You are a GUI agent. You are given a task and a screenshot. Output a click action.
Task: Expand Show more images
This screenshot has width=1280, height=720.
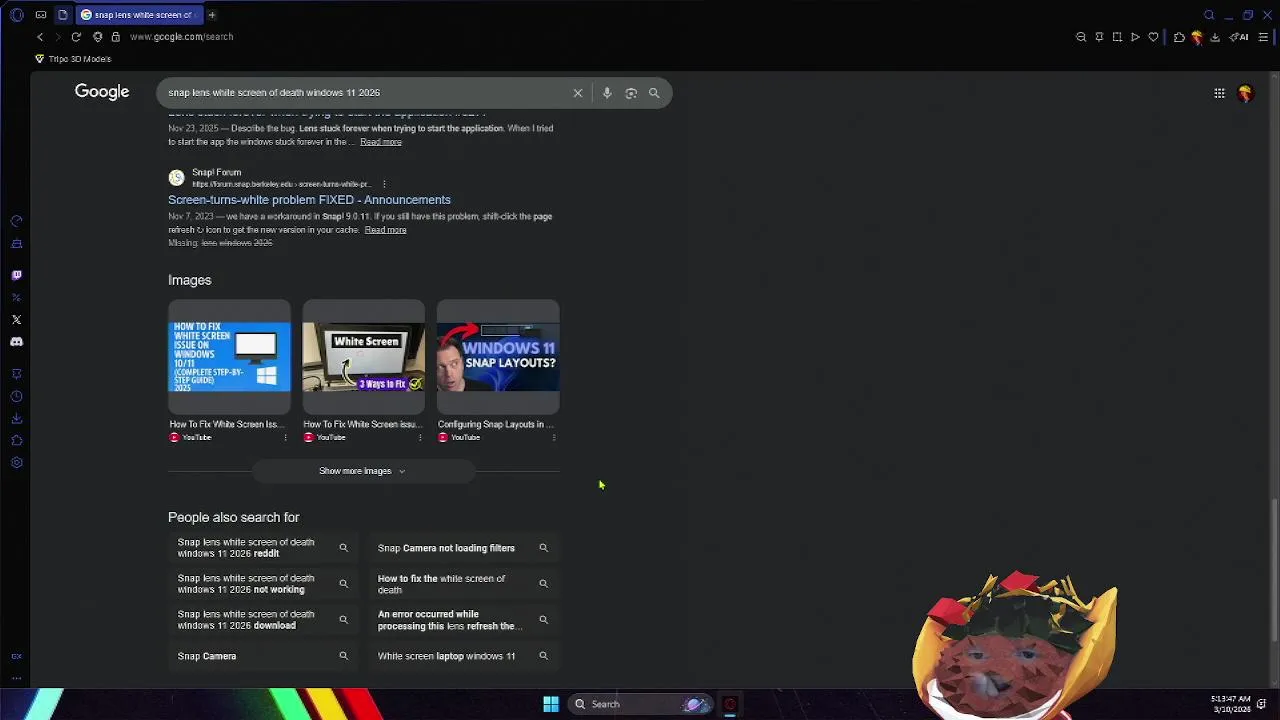[362, 471]
